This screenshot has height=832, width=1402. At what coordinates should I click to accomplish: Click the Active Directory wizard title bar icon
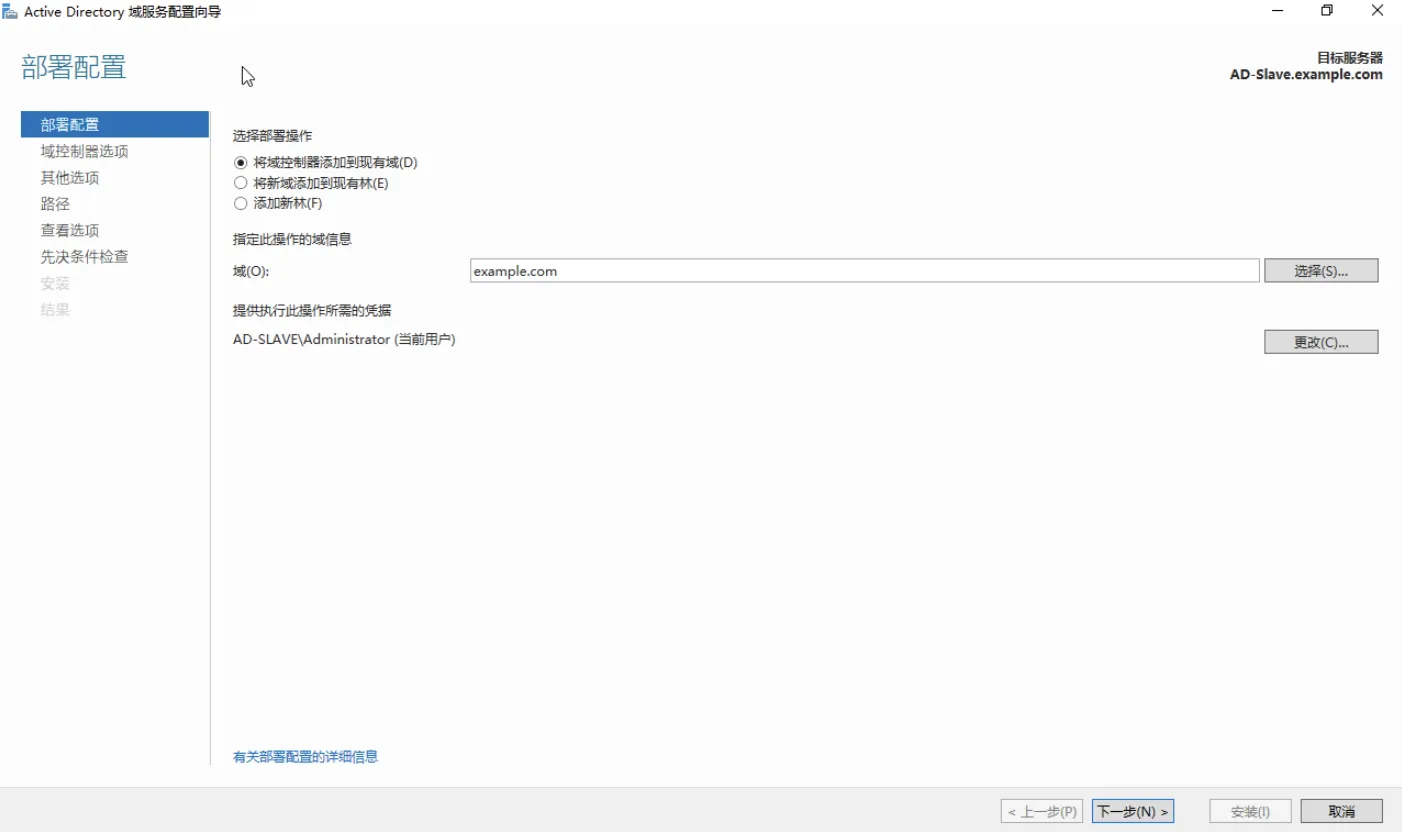click(10, 11)
